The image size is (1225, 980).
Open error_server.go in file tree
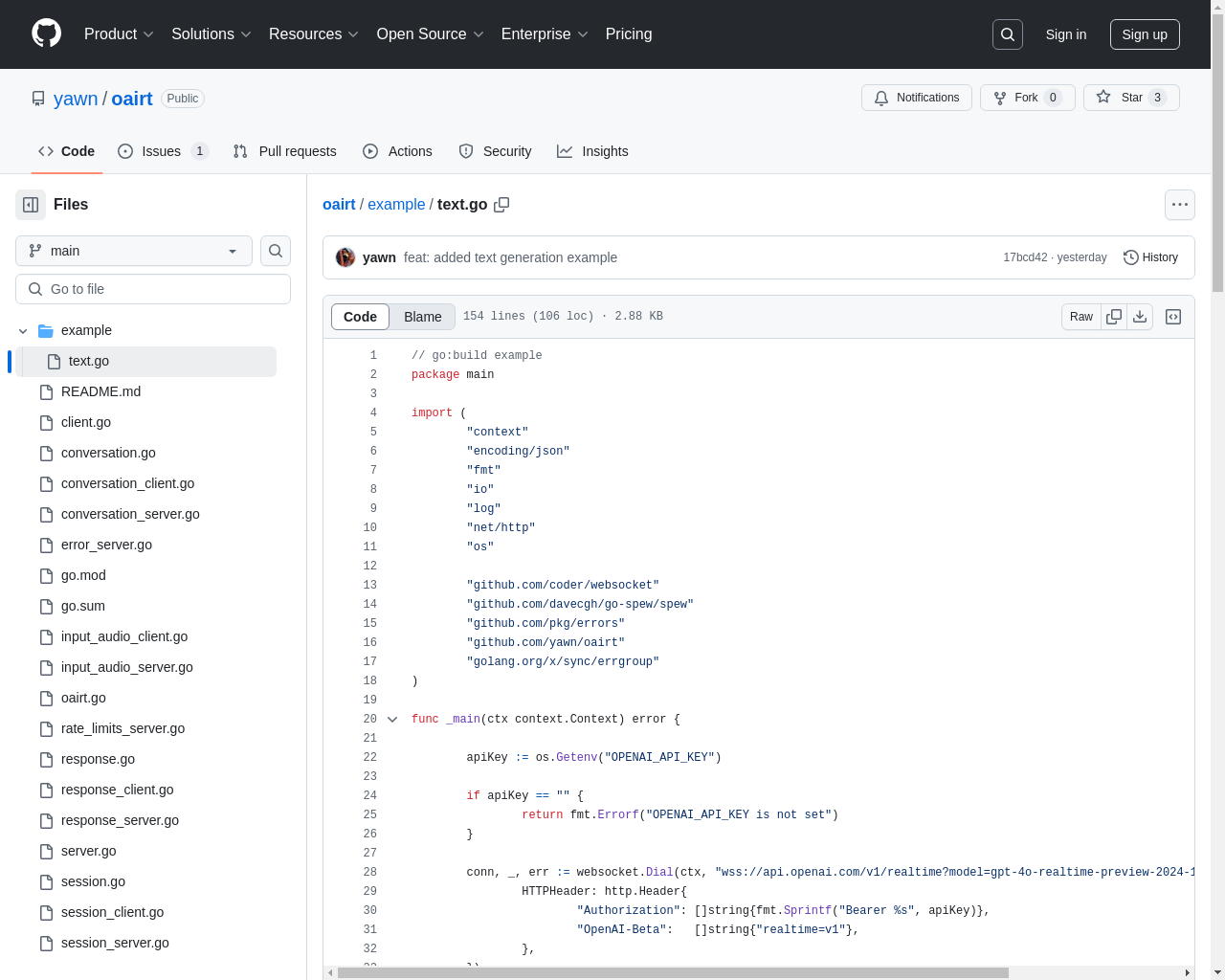point(106,546)
